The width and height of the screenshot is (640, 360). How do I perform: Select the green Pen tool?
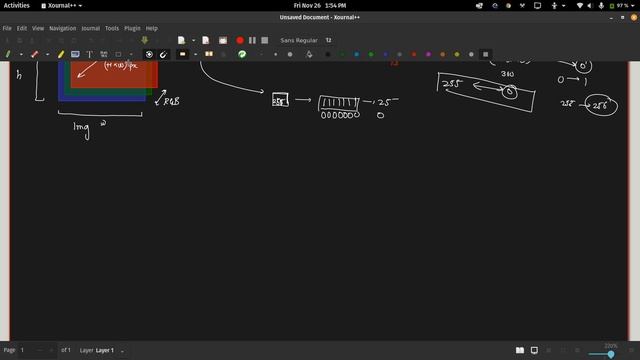pos(8,54)
